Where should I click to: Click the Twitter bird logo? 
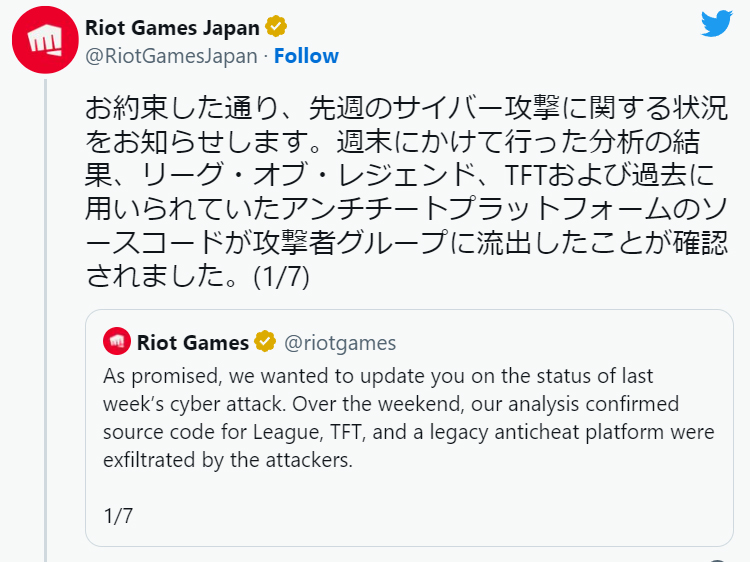click(716, 25)
